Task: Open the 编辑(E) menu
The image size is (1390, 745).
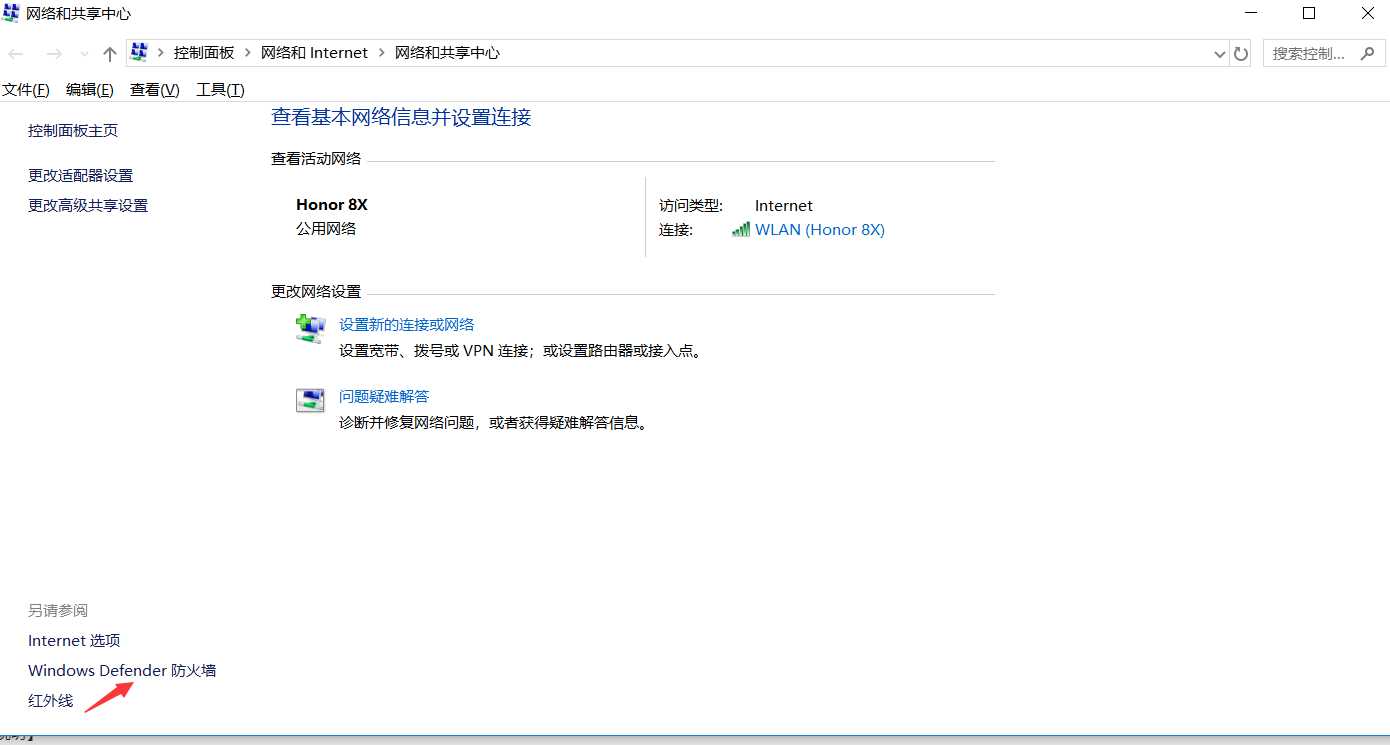Action: click(x=90, y=90)
